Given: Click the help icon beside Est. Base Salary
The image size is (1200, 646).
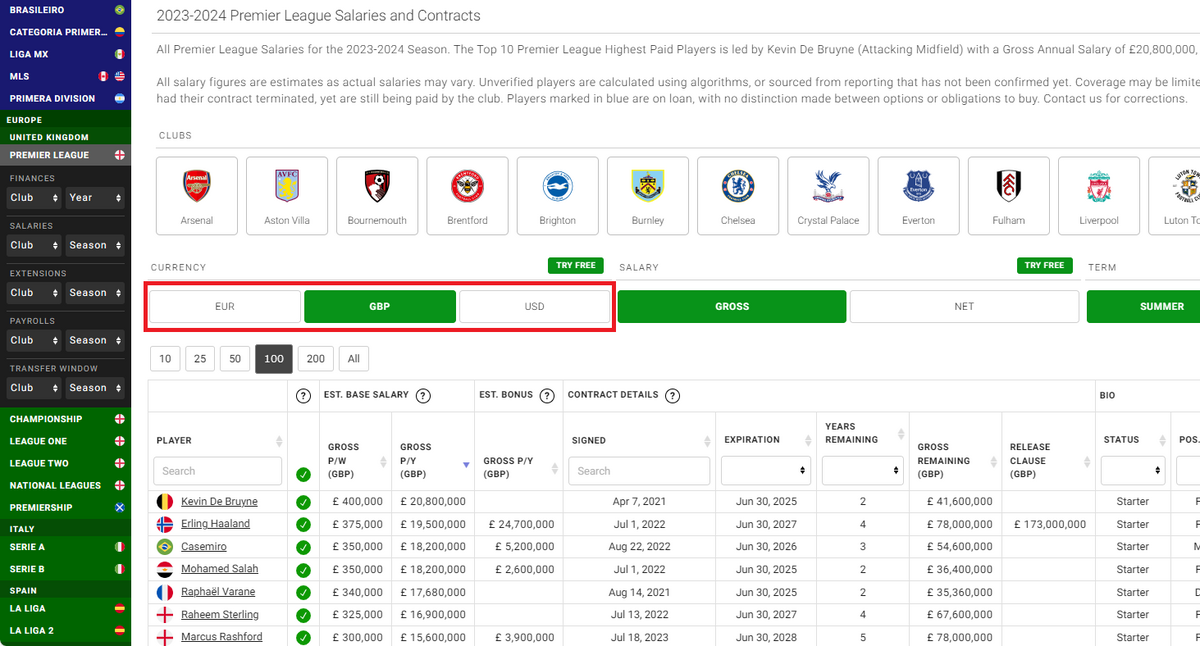Looking at the screenshot, I should (x=423, y=395).
